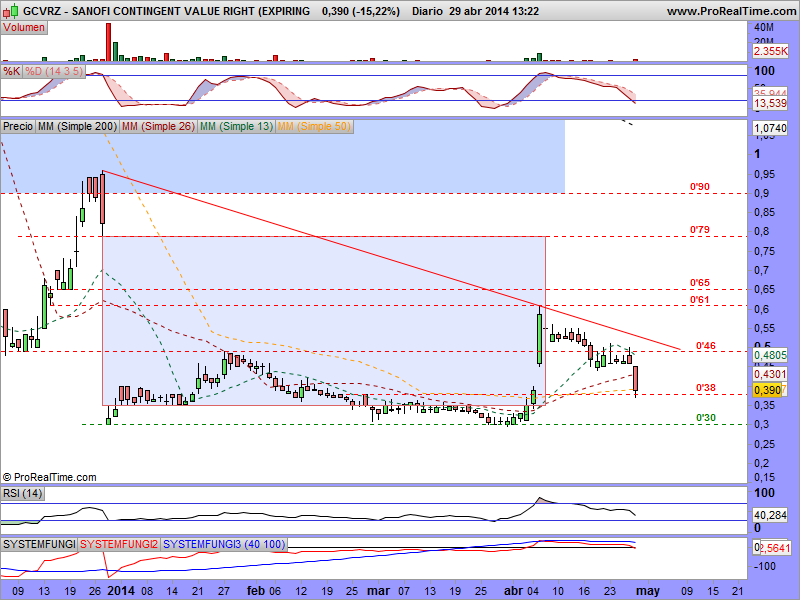Select the MM (Simple 50) indicator label
Viewport: 800px width, 600px height.
click(x=314, y=126)
